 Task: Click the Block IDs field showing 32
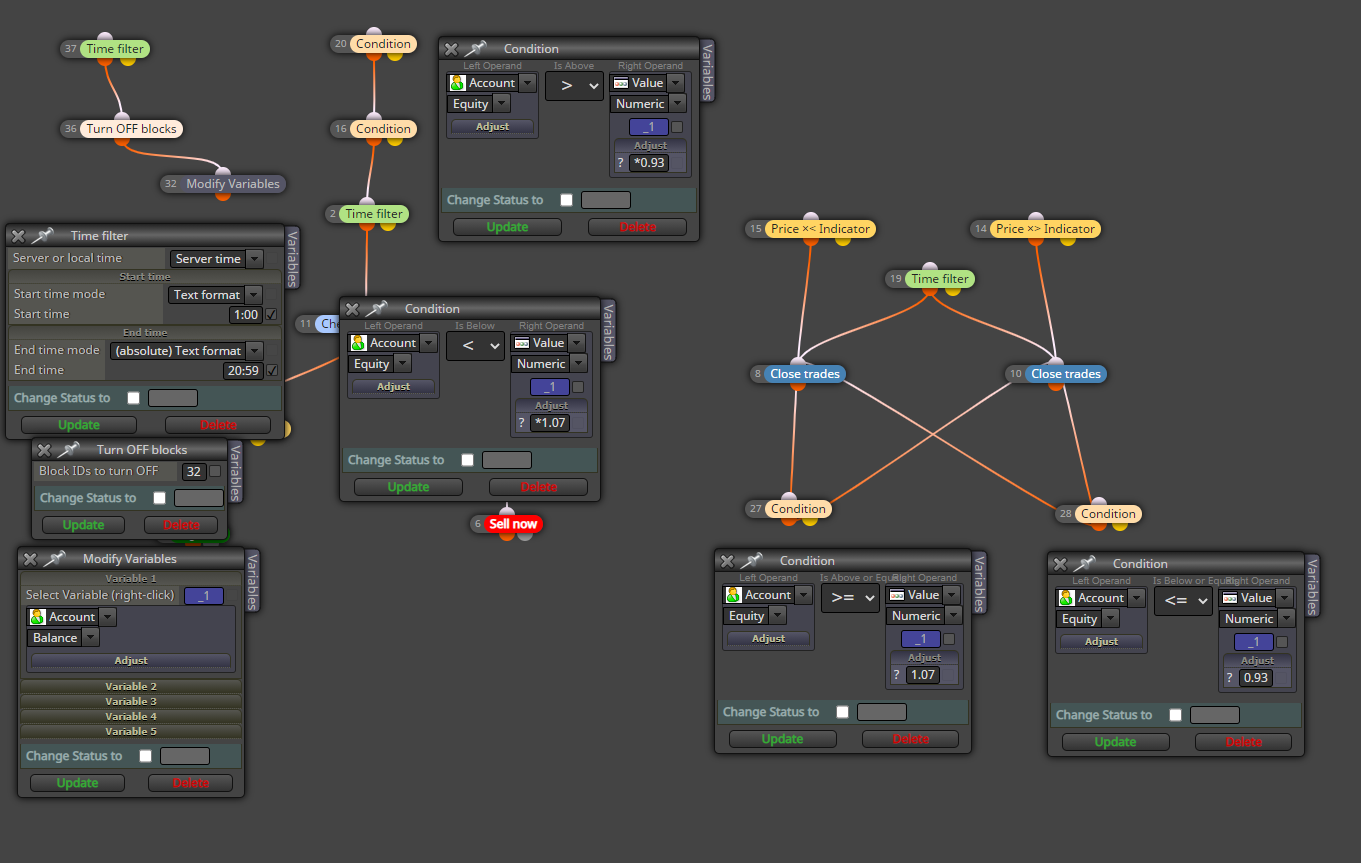point(194,471)
